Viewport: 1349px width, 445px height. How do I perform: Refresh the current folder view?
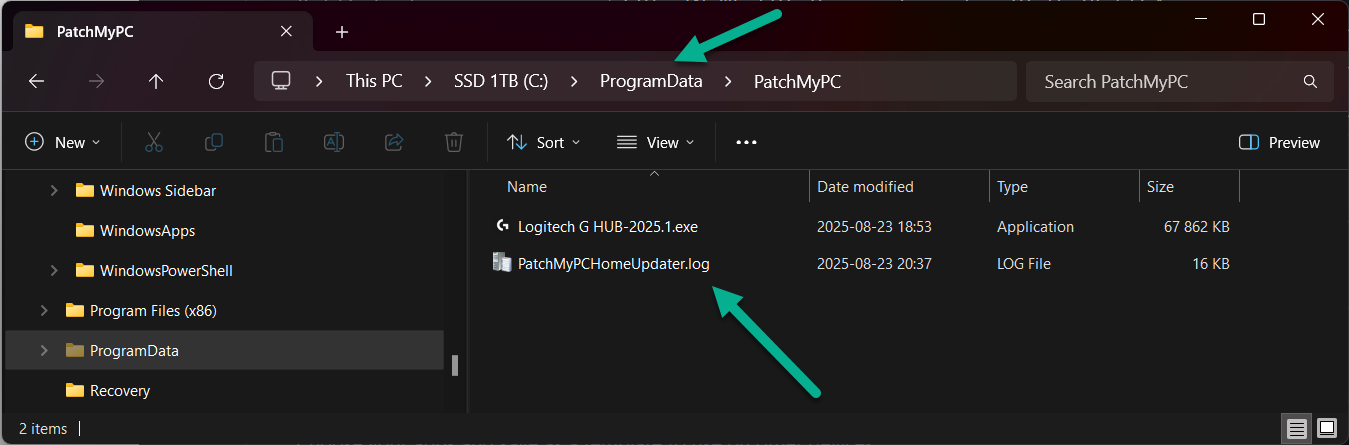pyautogui.click(x=216, y=82)
